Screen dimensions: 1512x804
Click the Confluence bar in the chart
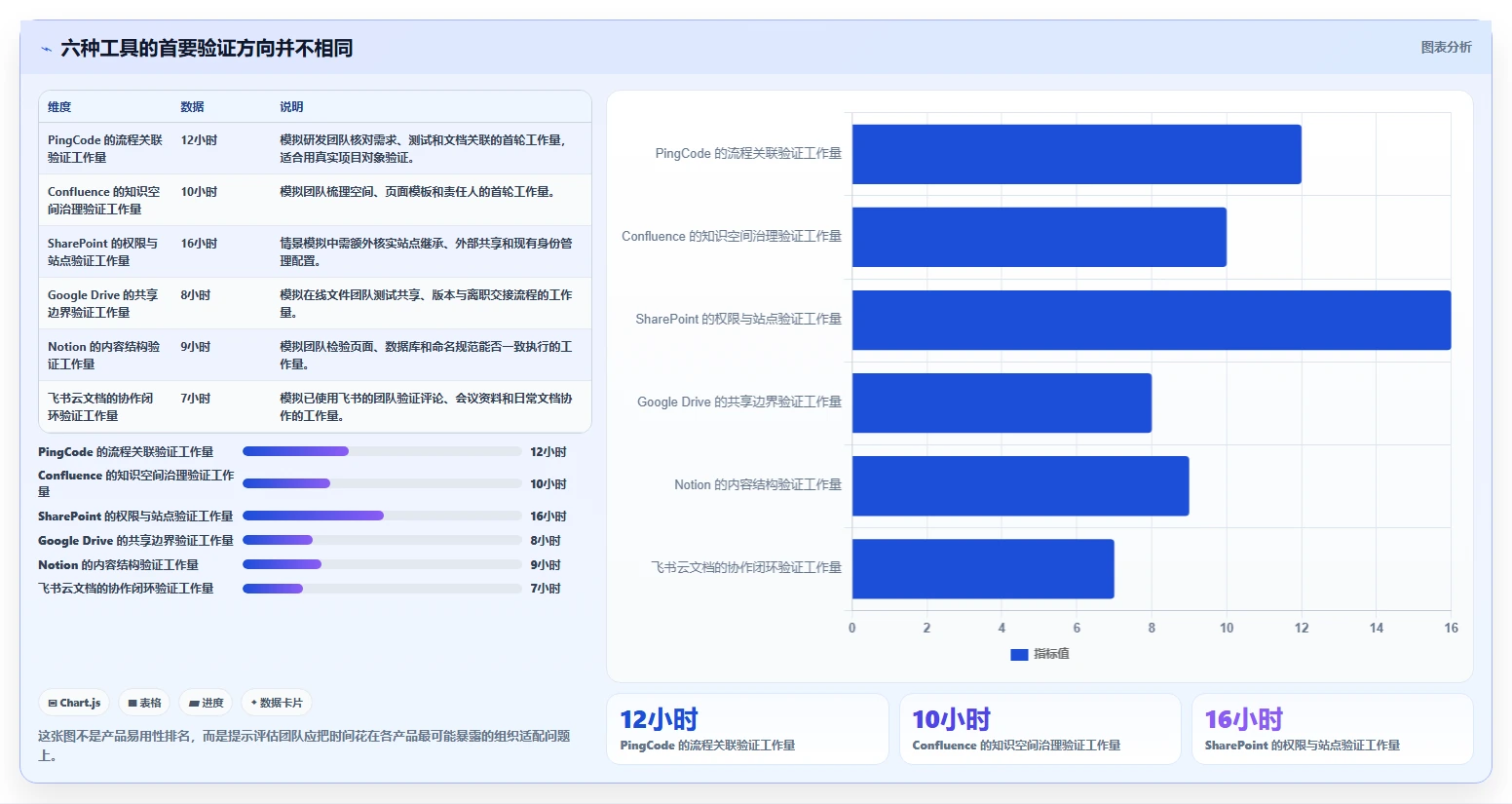point(1039,237)
